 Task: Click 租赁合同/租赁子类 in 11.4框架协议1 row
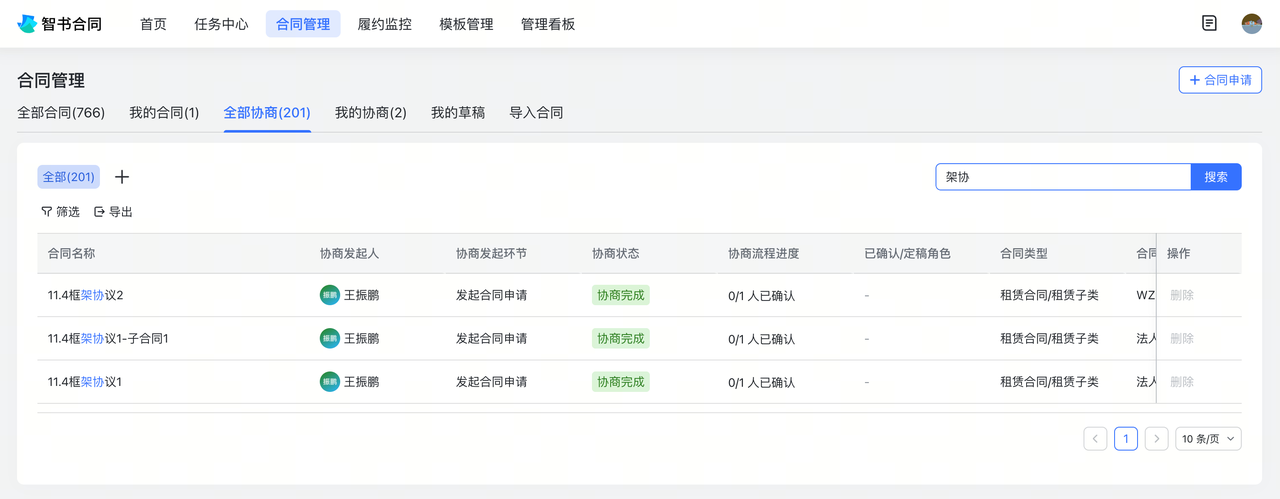[x=1049, y=382]
